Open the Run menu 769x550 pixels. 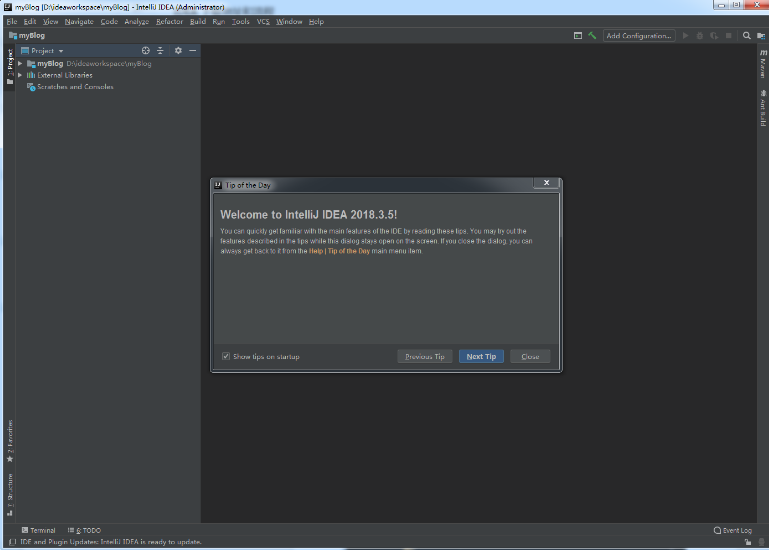click(x=219, y=22)
